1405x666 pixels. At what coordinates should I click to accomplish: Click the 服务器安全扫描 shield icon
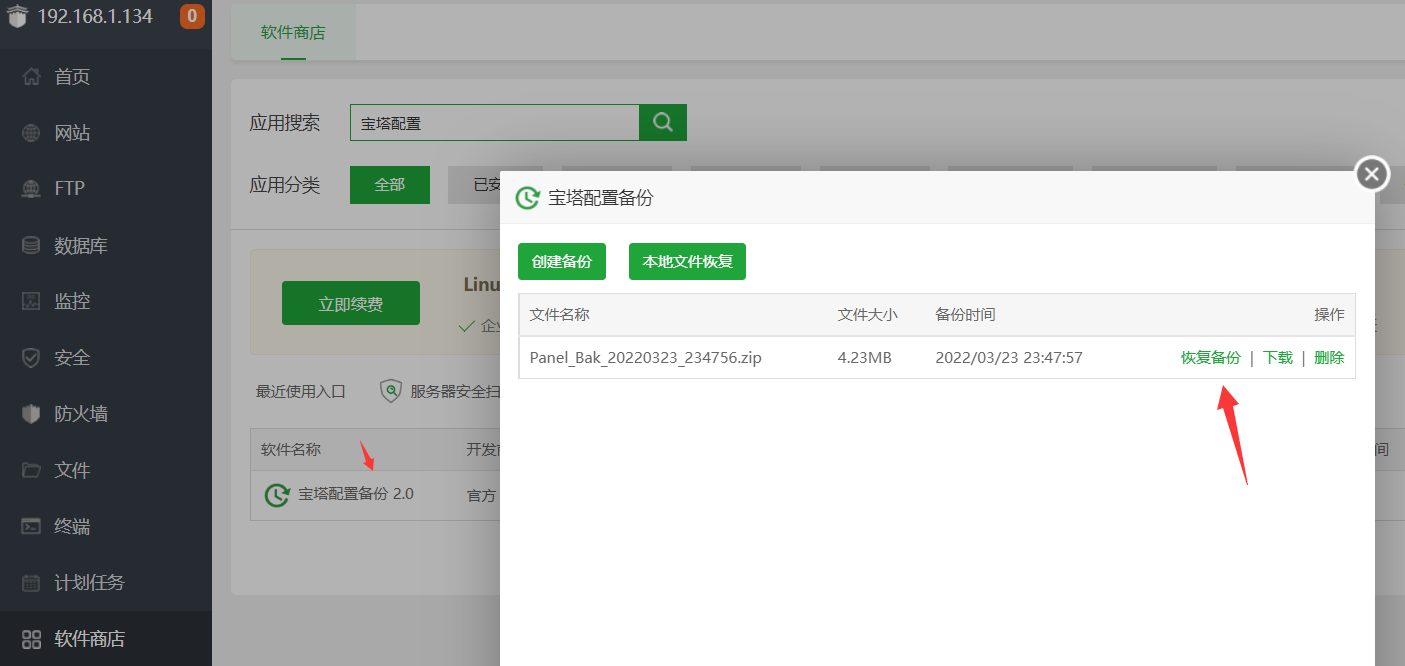click(391, 391)
